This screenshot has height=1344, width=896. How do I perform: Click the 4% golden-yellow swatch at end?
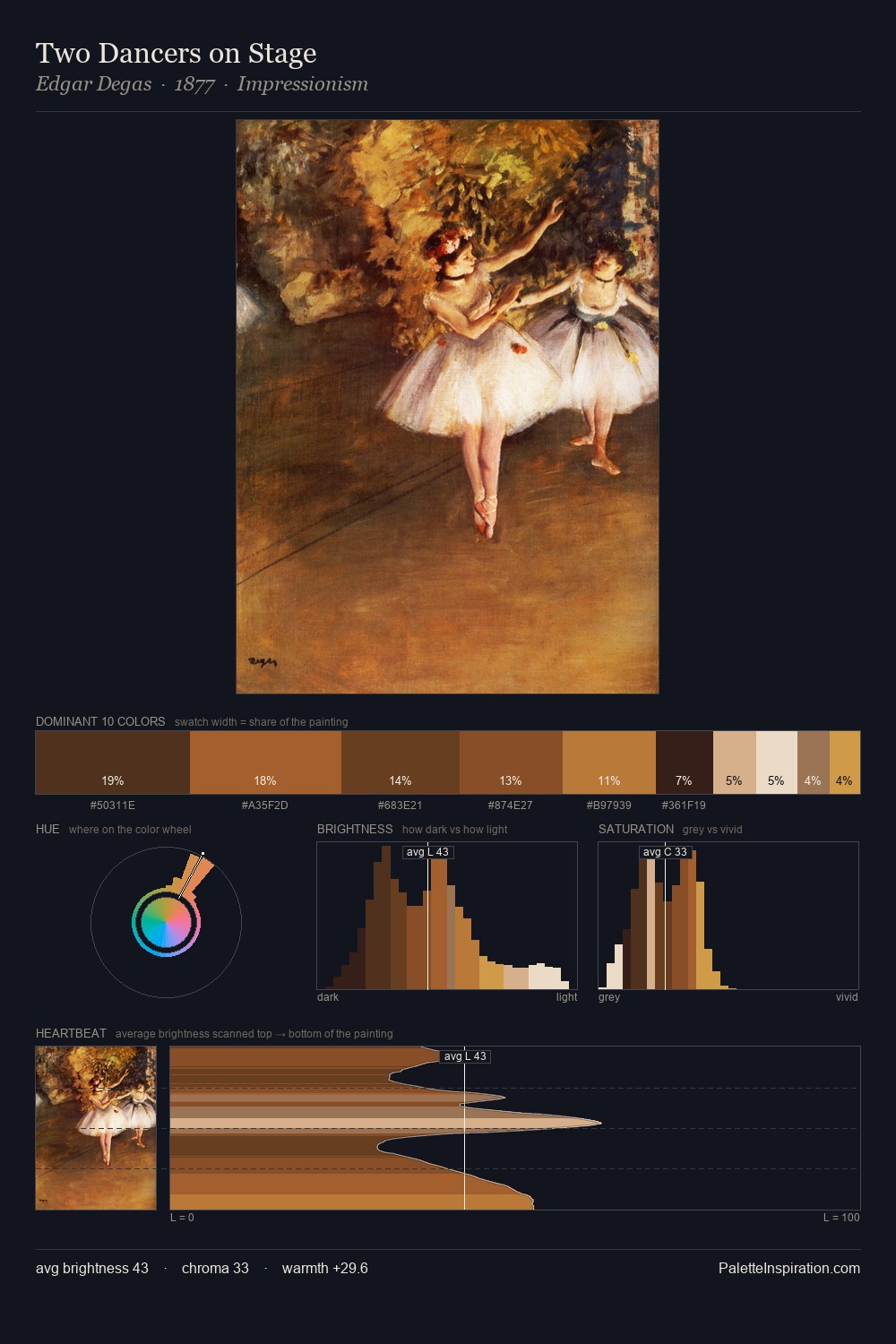845,762
